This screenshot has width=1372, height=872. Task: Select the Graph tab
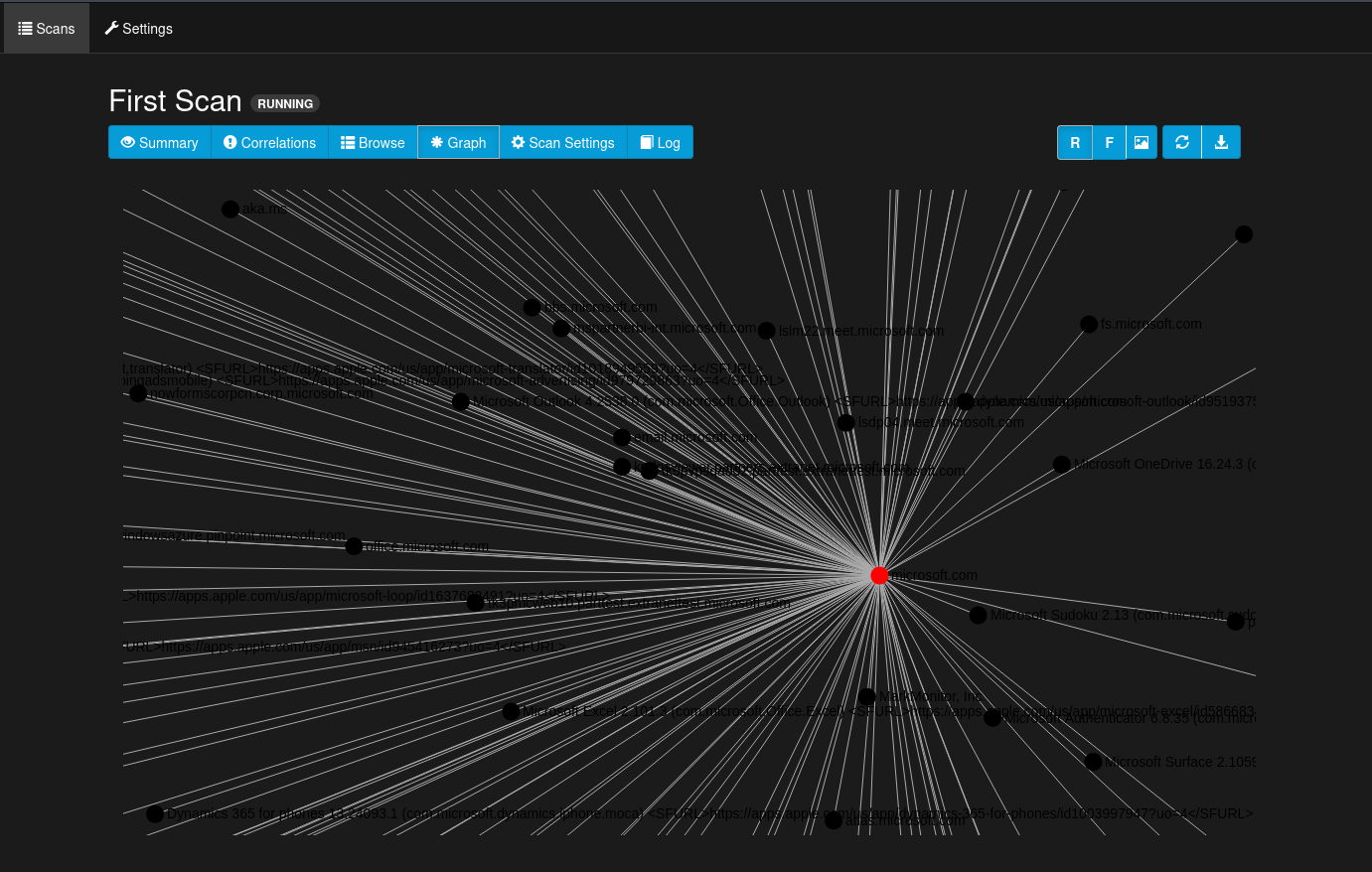(x=458, y=142)
